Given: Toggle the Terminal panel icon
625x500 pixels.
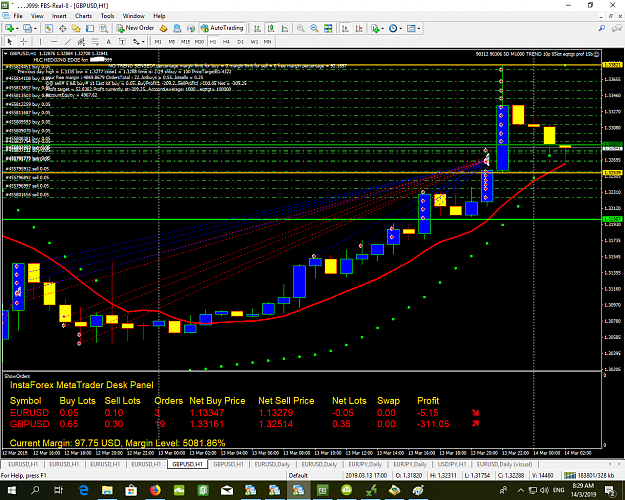Looking at the screenshot, I should pos(90,28).
